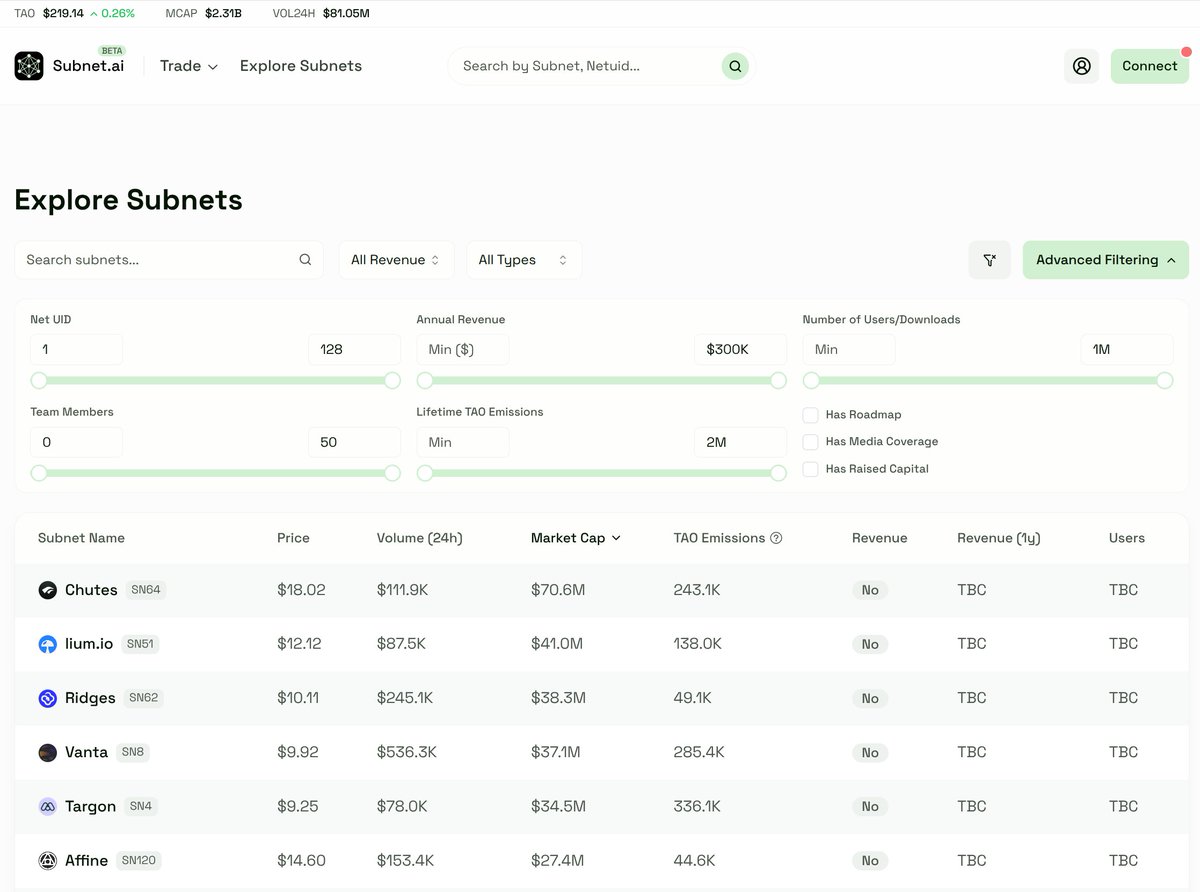Sort by Market Cap column

576,538
